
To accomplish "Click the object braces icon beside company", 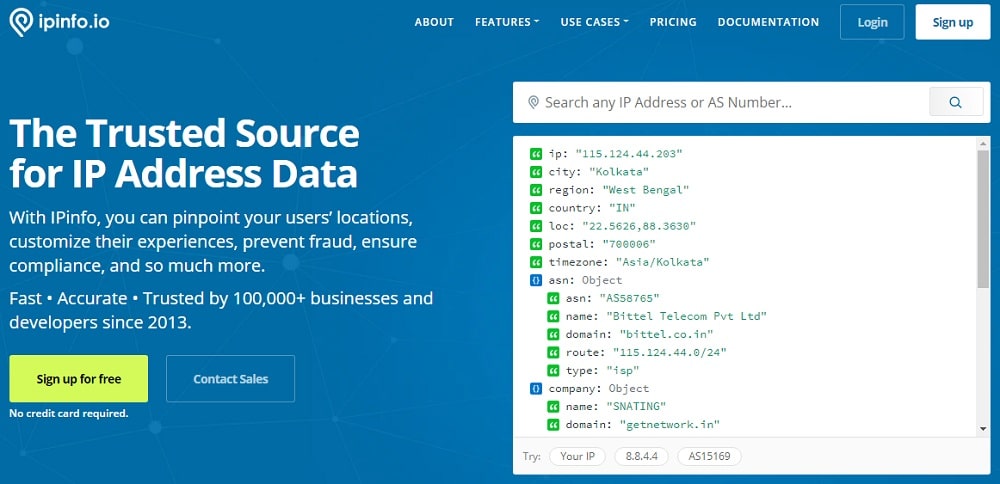I will [536, 388].
